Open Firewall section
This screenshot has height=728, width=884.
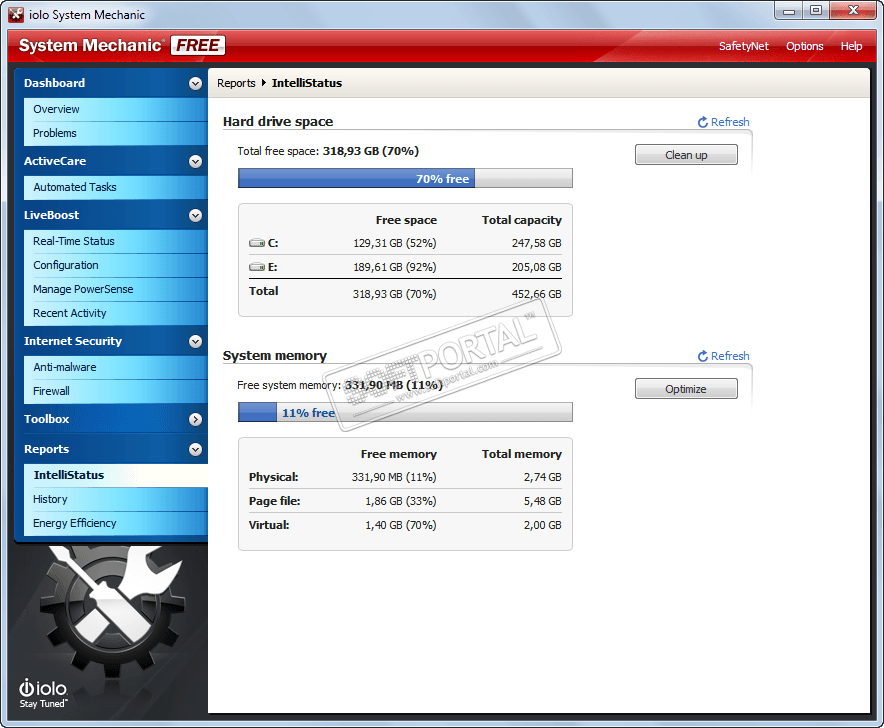tap(116, 391)
